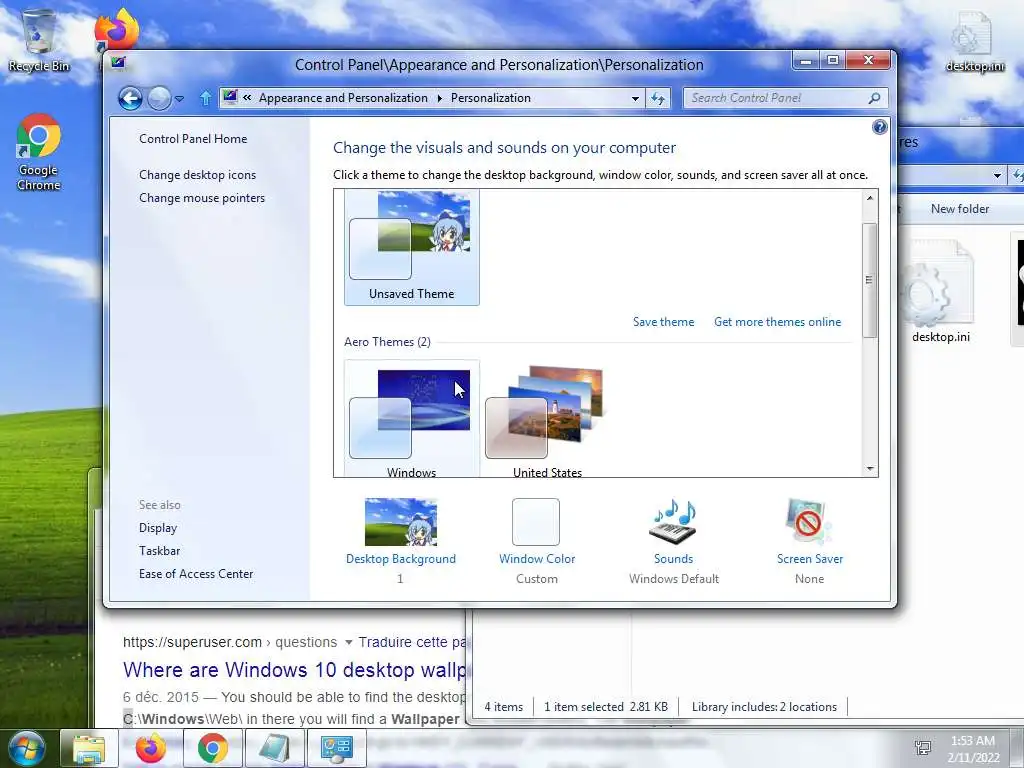Open File Explorer from the taskbar

[89, 748]
